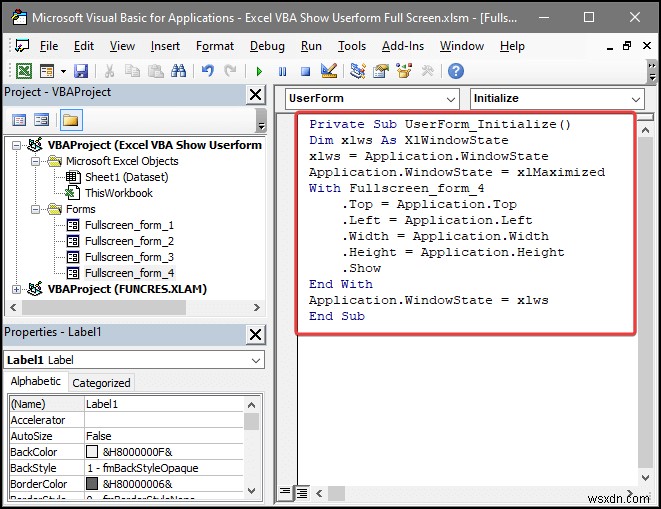Click the View Microsoft Excel toolbar icon
Image resolution: width=661 pixels, height=509 pixels.
coord(24,71)
